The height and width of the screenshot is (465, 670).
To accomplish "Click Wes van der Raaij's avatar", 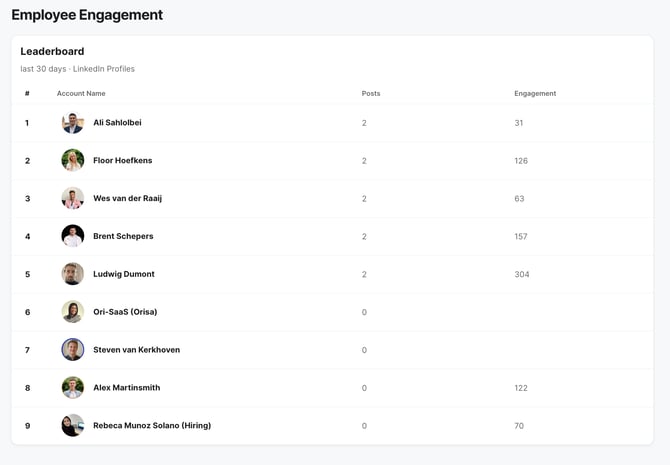I will tap(73, 198).
